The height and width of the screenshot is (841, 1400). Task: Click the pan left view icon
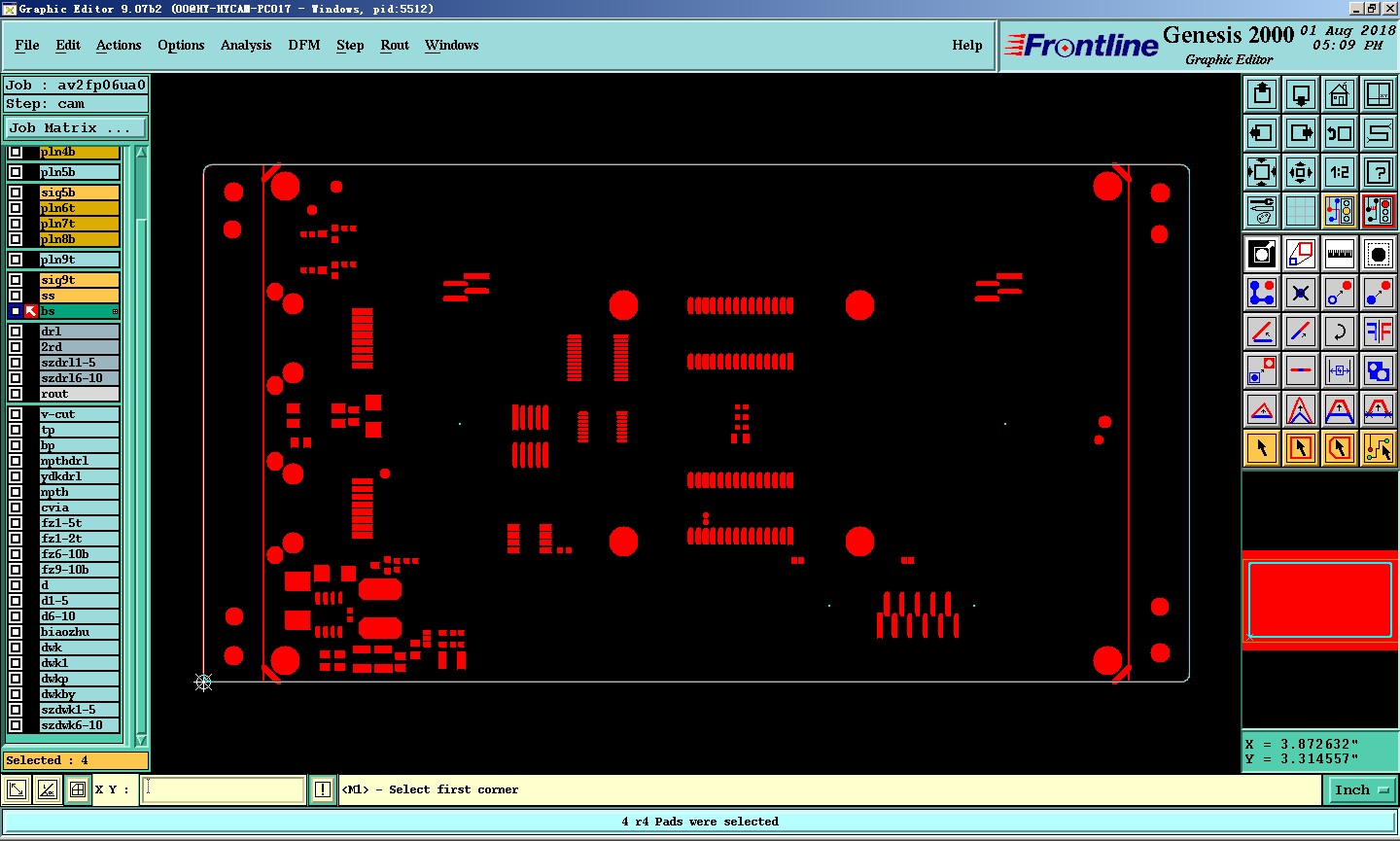coord(1262,133)
